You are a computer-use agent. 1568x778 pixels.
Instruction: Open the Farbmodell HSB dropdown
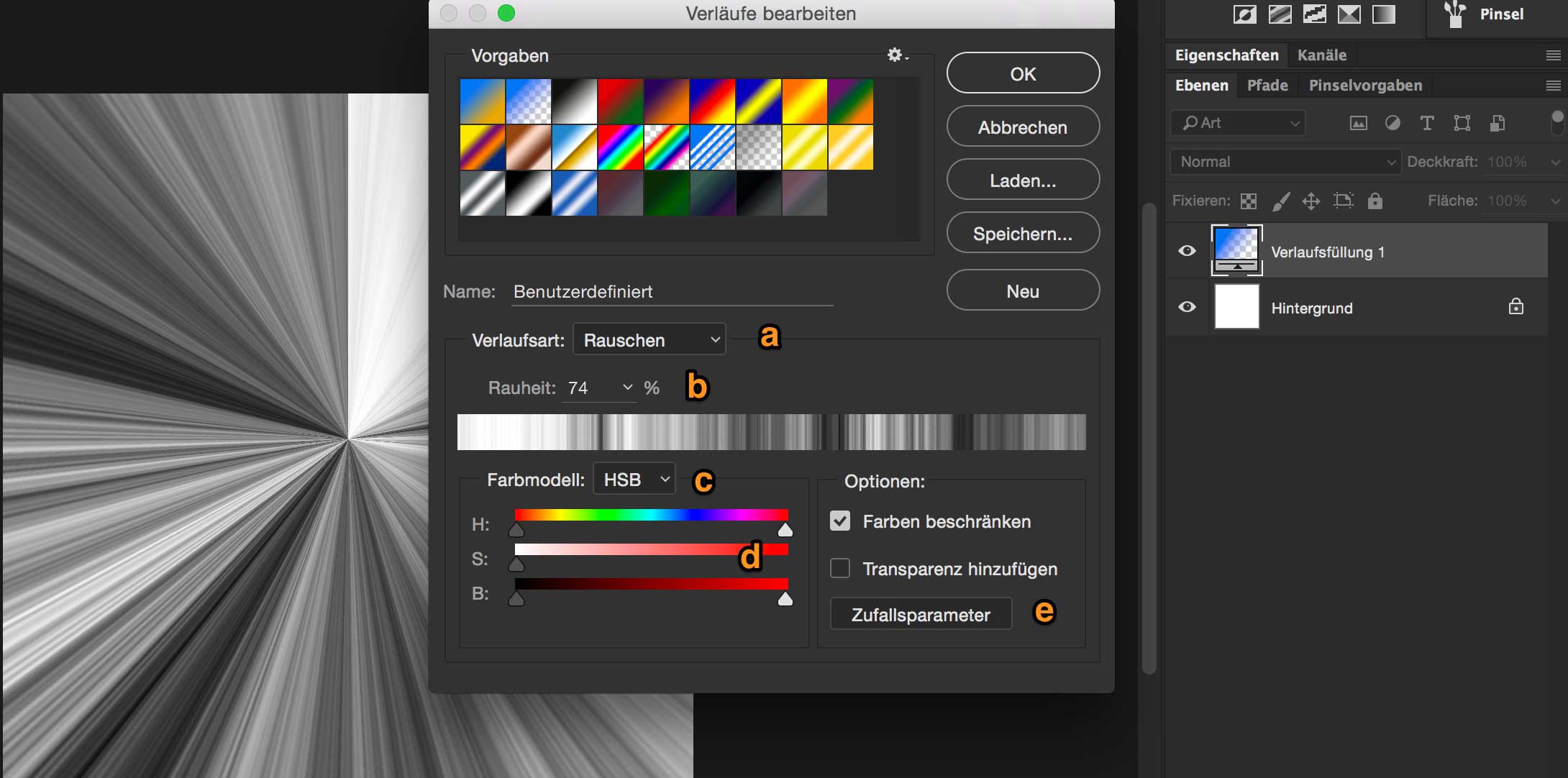click(x=634, y=480)
